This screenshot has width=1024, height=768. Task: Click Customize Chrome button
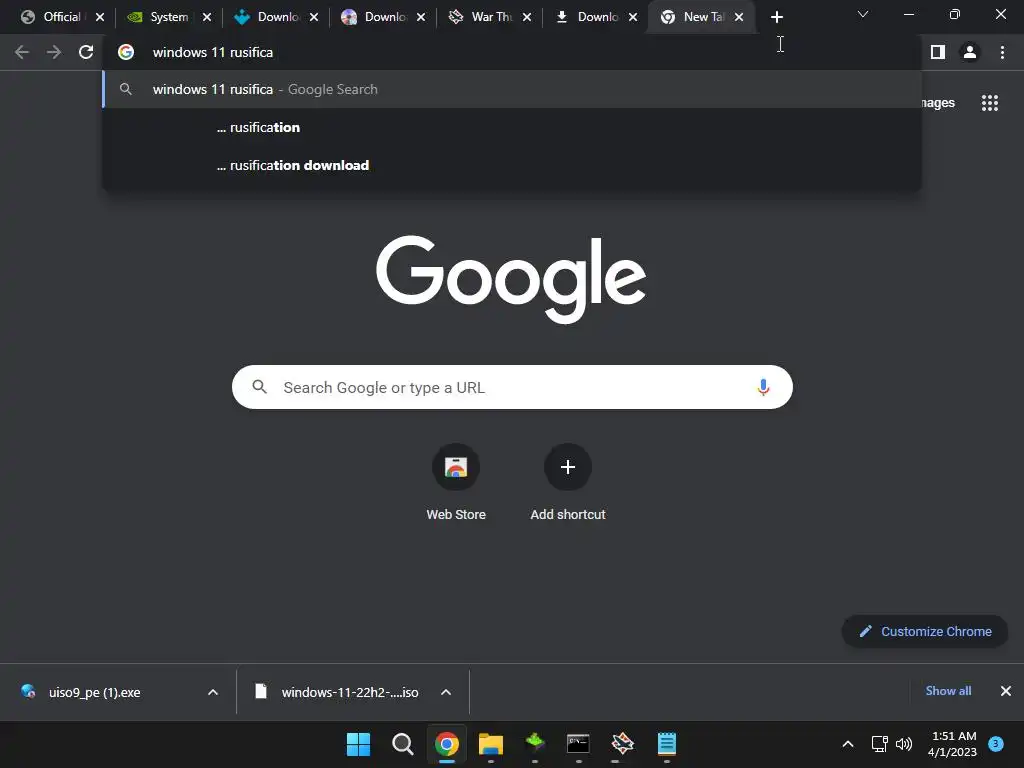(925, 632)
